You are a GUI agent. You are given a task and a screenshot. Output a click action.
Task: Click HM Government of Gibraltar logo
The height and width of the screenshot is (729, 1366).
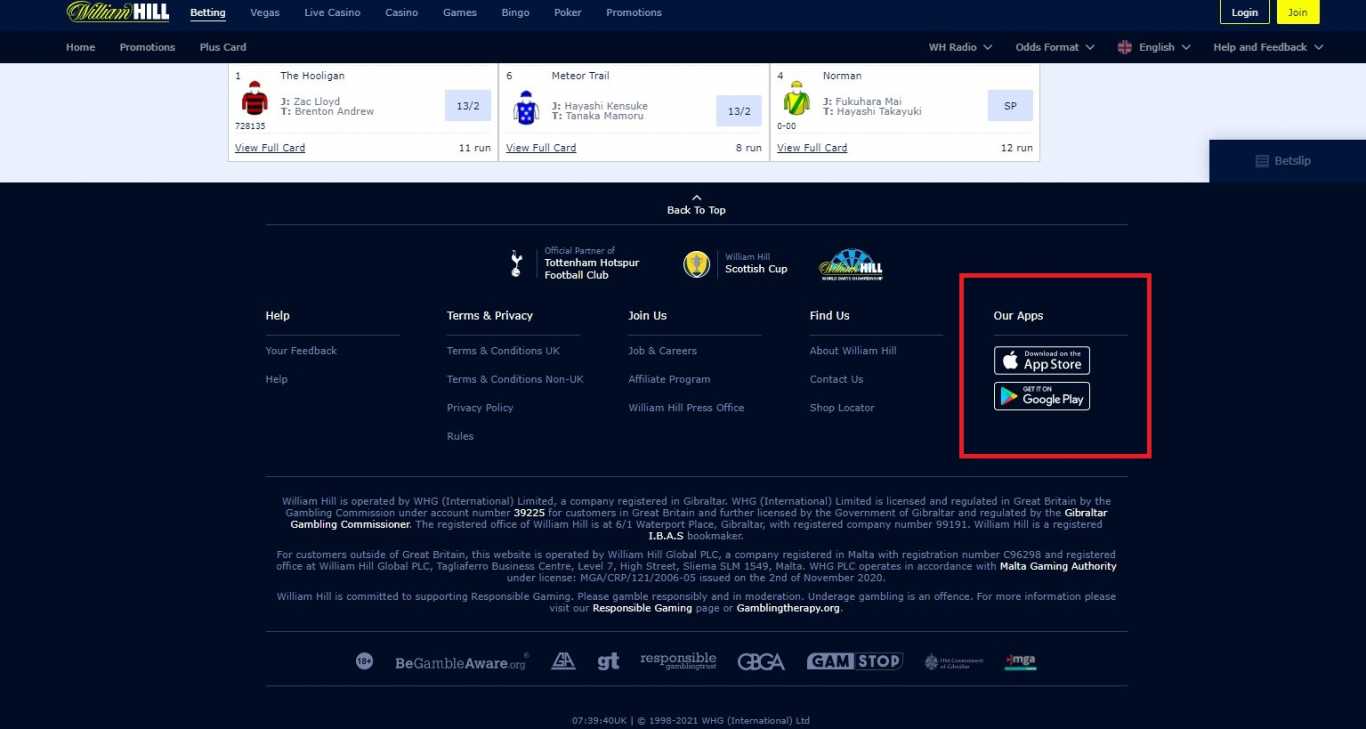(954, 662)
